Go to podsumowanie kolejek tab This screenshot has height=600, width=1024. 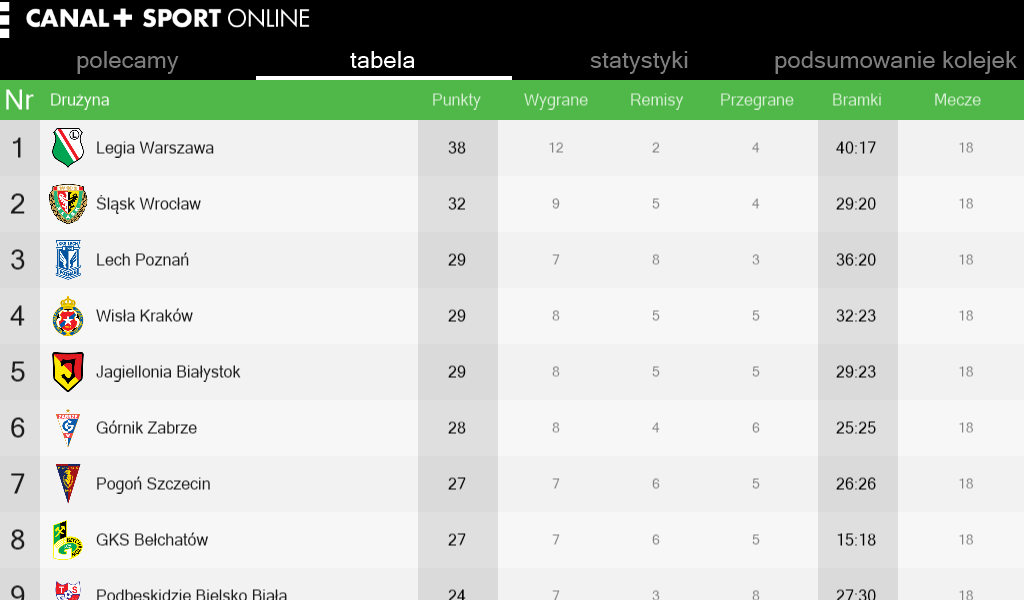tap(895, 60)
